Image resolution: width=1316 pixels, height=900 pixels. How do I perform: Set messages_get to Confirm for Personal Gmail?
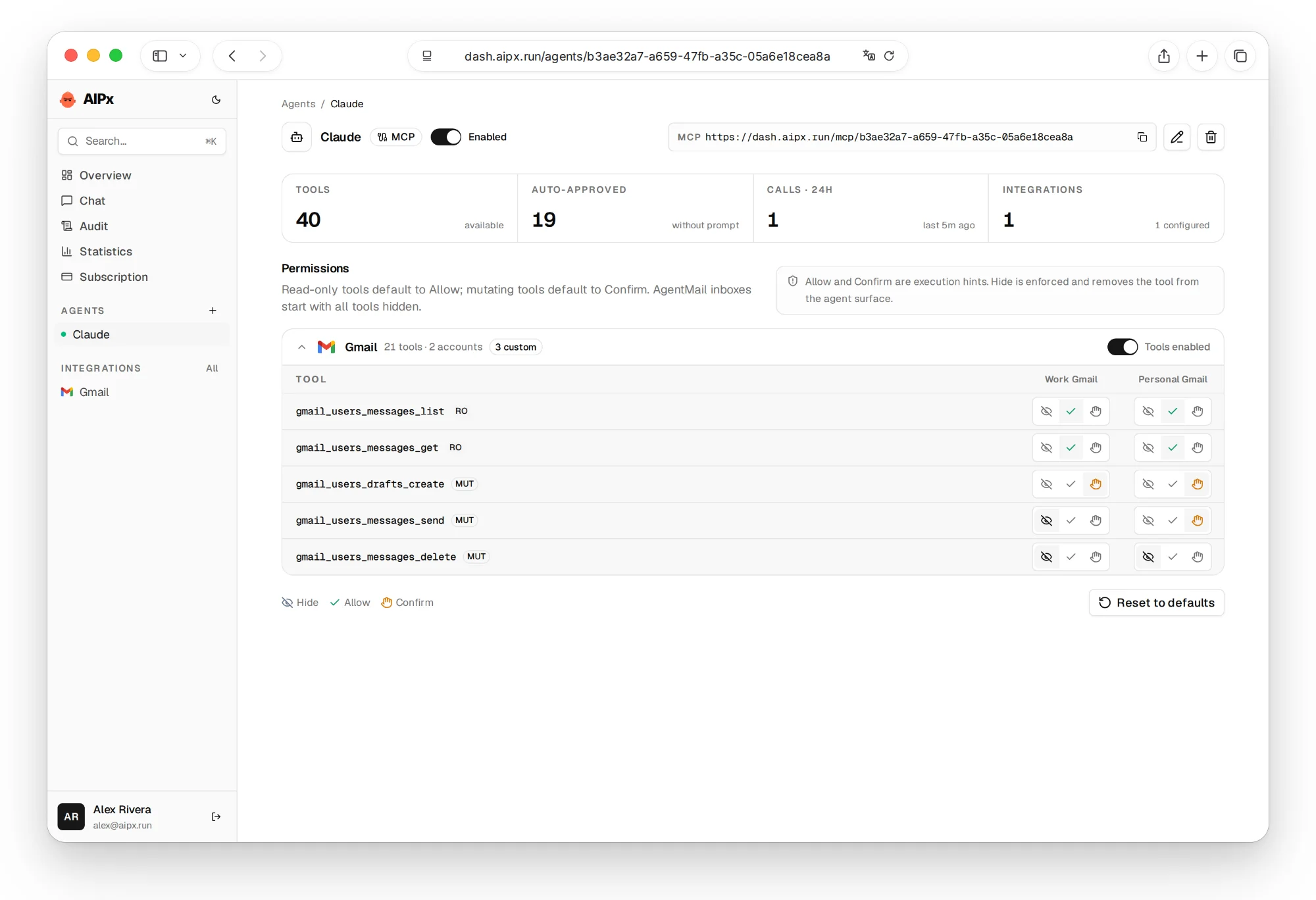pyautogui.click(x=1197, y=447)
